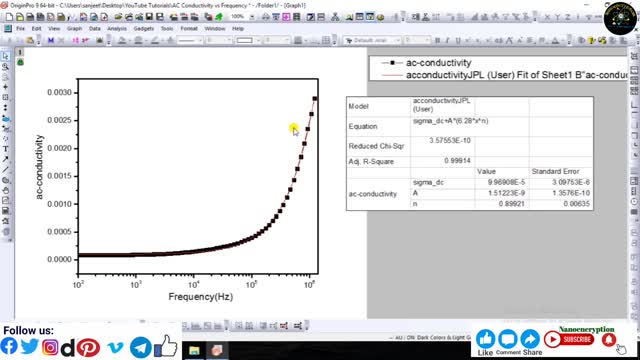The image size is (640, 360).
Task: Click the sigma_dc value 9.96908E-5
Action: [506, 182]
